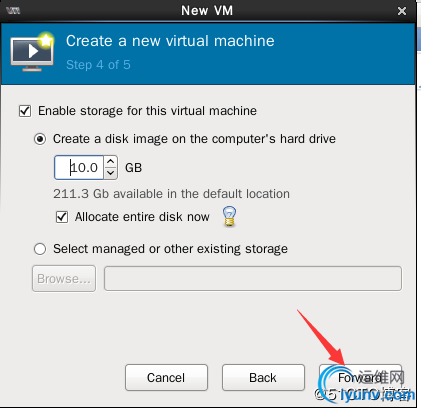The height and width of the screenshot is (411, 421).
Task: Click the virt-manager icon in title bar
Action: (x=13, y=11)
